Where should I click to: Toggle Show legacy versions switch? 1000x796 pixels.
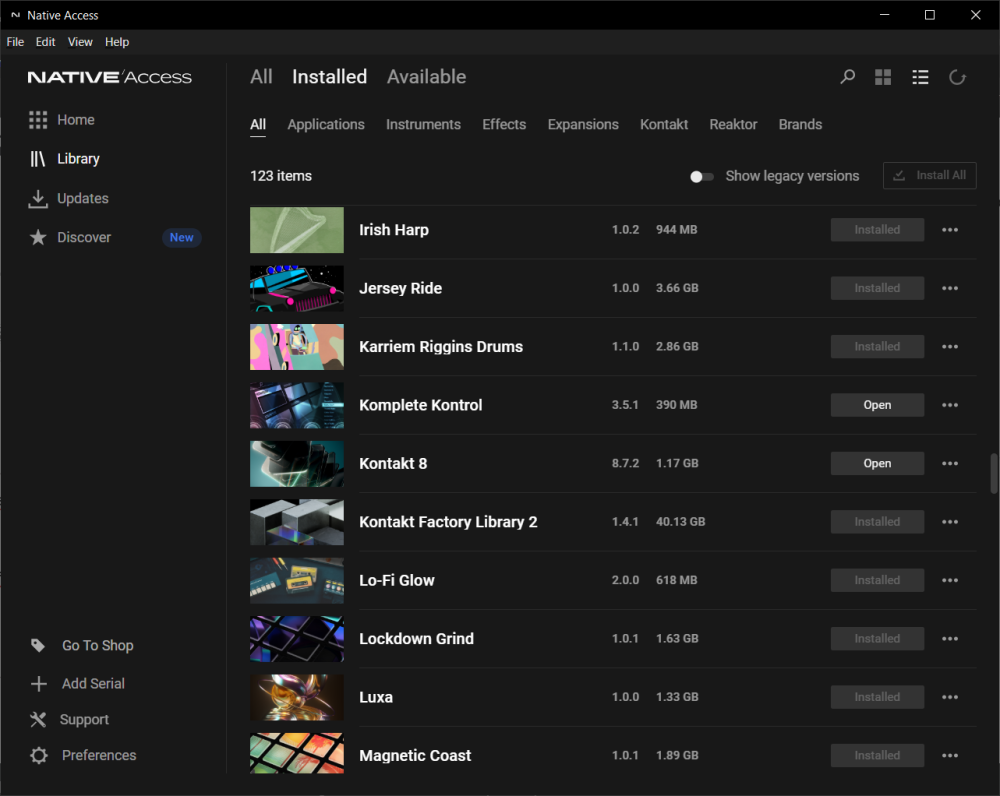702,177
